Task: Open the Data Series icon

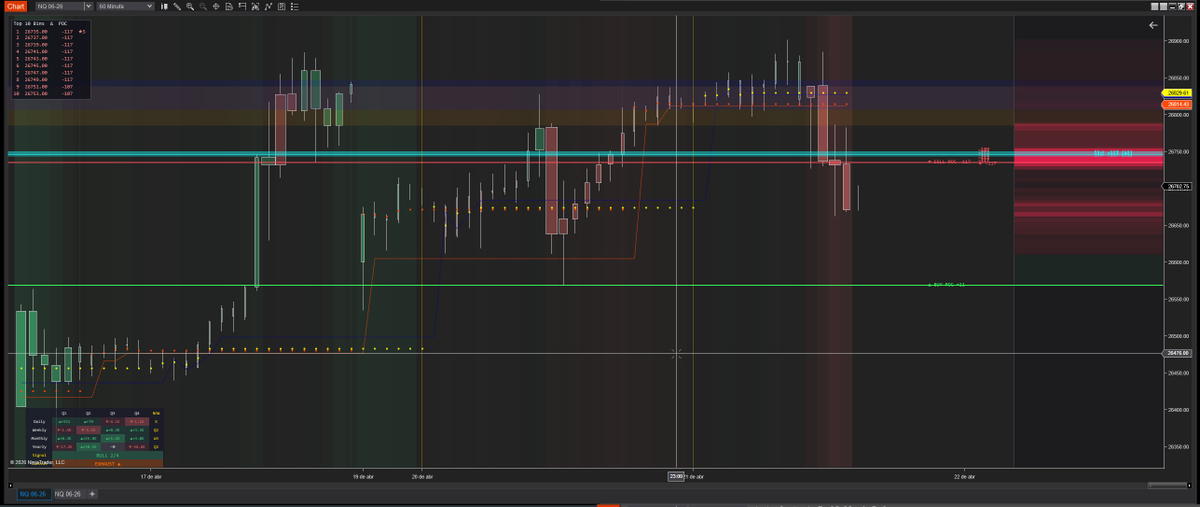Action: (255, 6)
